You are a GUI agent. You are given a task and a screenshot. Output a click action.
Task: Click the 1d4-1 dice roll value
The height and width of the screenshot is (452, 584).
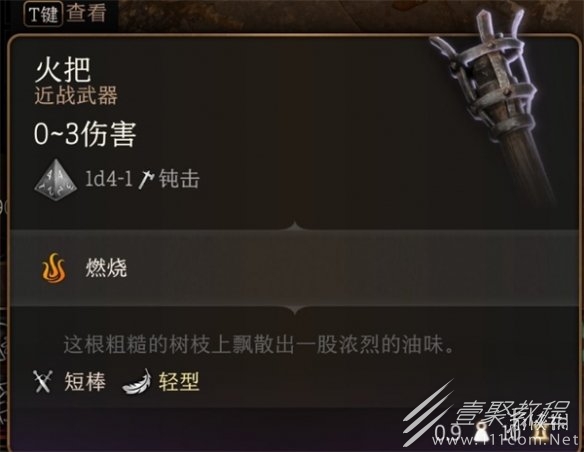tap(108, 179)
